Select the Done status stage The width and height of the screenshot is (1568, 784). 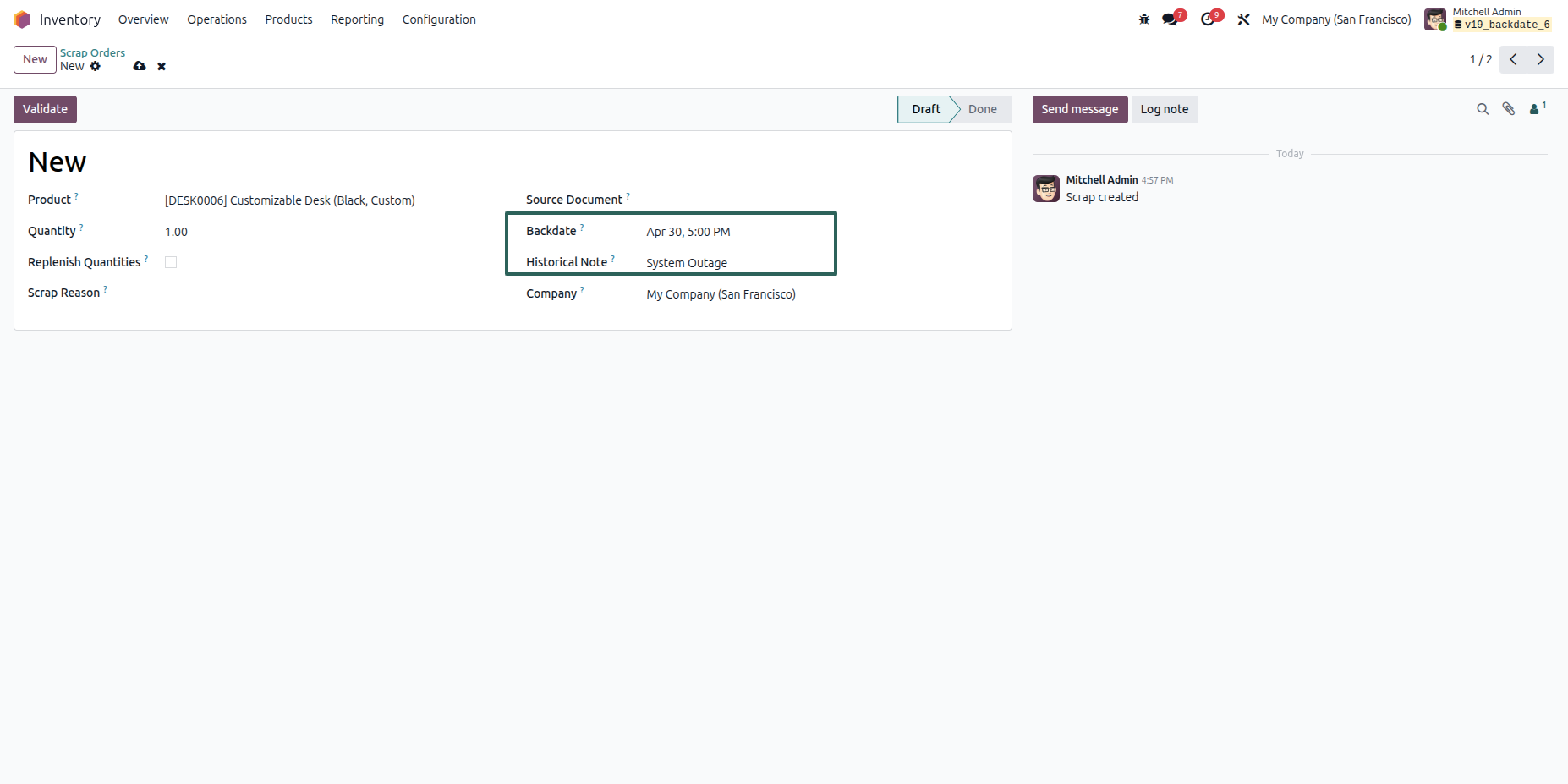pyautogui.click(x=983, y=109)
